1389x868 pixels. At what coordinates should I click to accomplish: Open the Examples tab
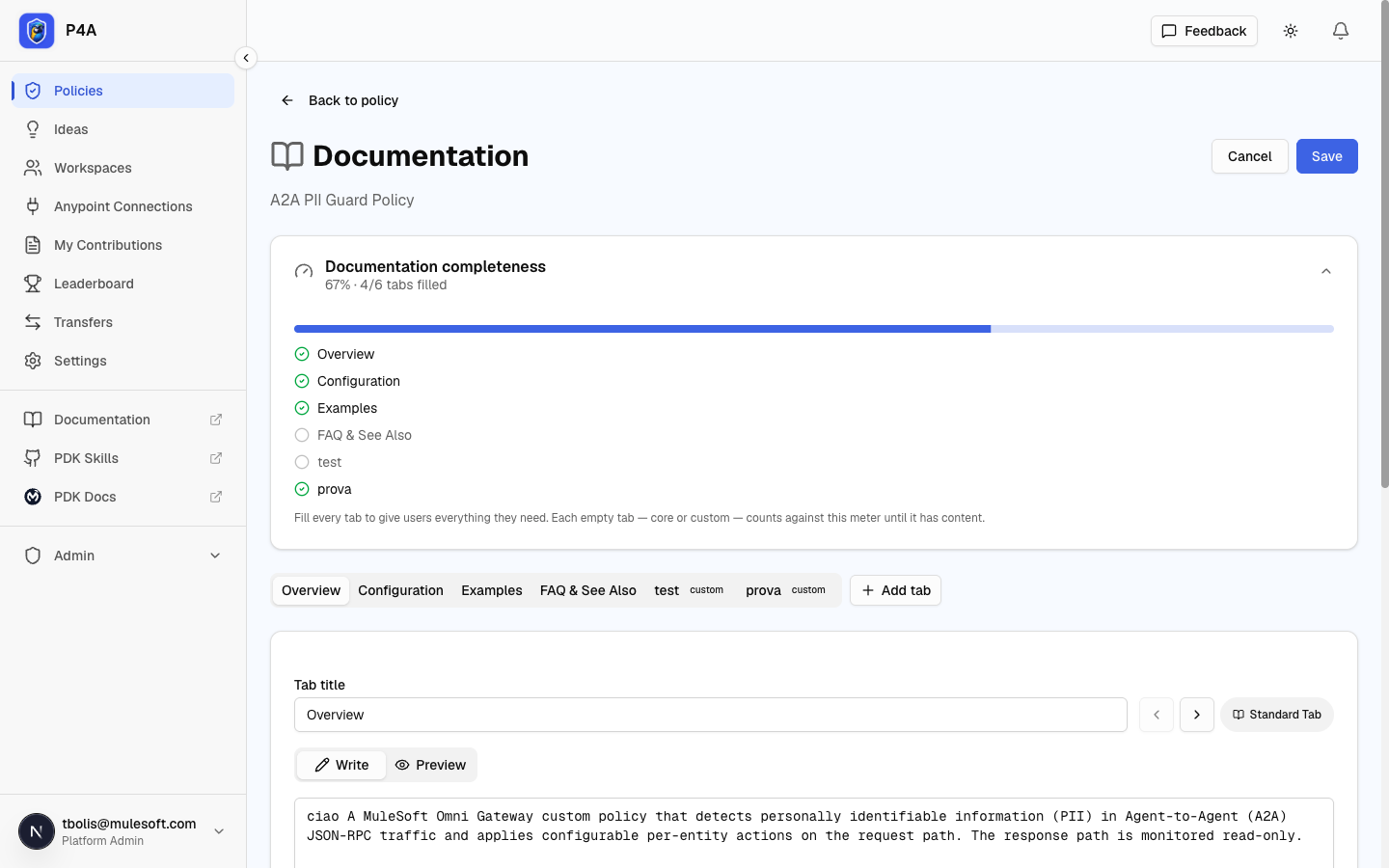(492, 590)
